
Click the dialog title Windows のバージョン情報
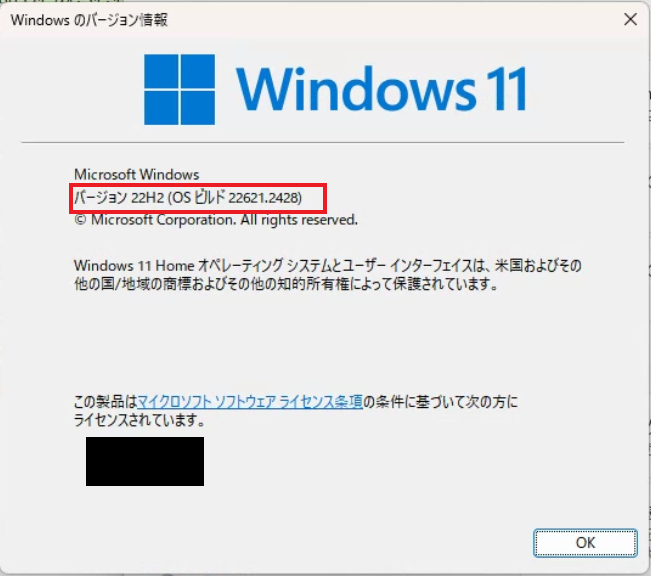(x=89, y=20)
